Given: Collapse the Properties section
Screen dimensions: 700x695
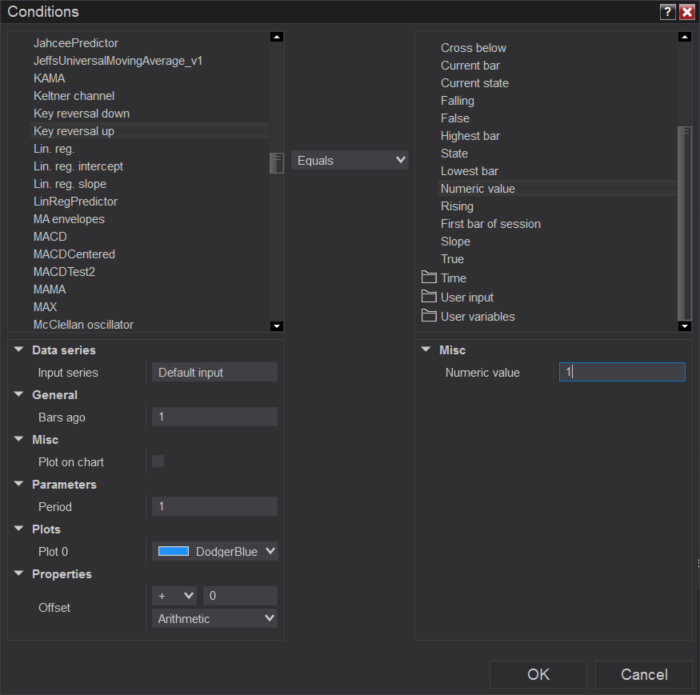Looking at the screenshot, I should point(19,573).
